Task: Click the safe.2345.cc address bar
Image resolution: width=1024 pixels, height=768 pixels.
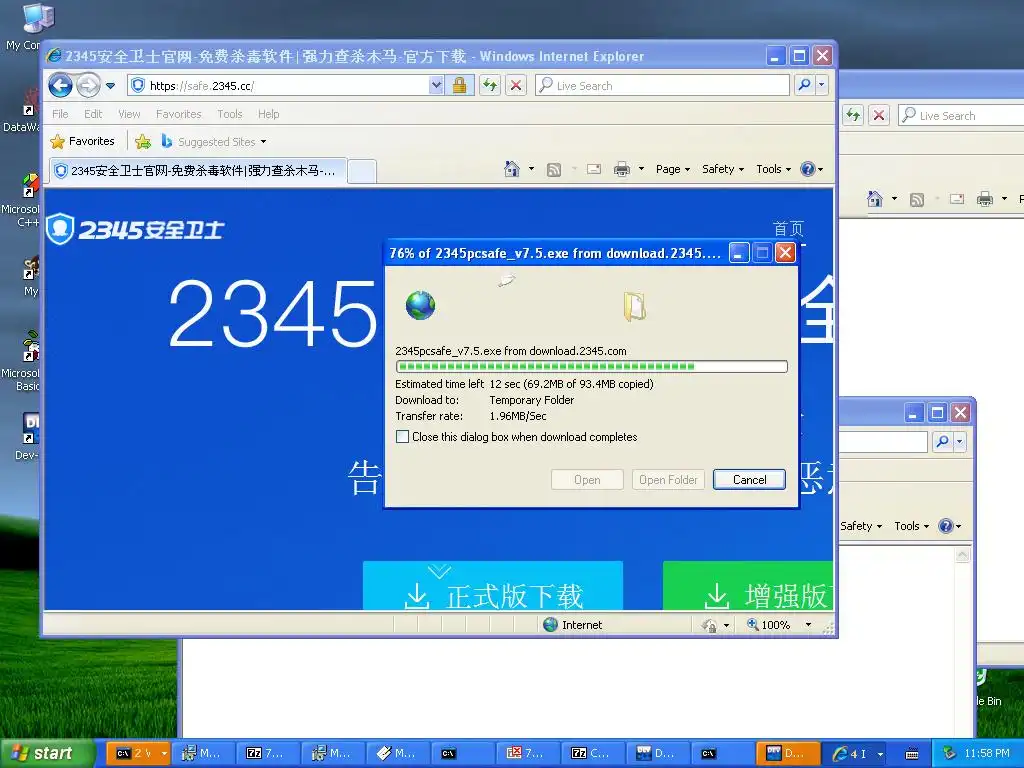Action: pos(278,86)
